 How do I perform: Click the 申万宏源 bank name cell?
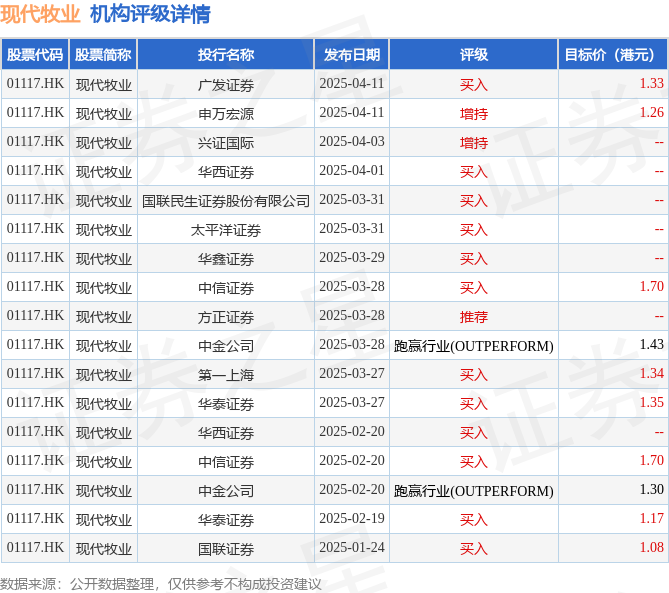(x=226, y=114)
